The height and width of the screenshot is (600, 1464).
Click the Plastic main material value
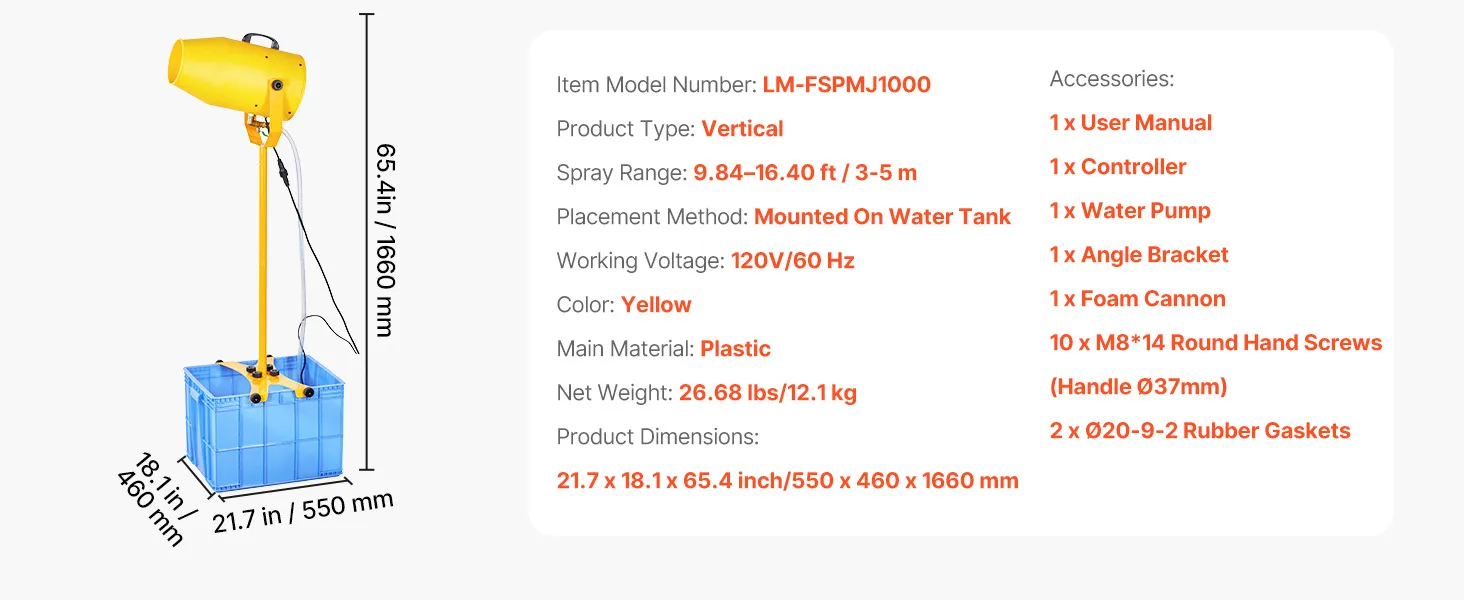pos(735,349)
